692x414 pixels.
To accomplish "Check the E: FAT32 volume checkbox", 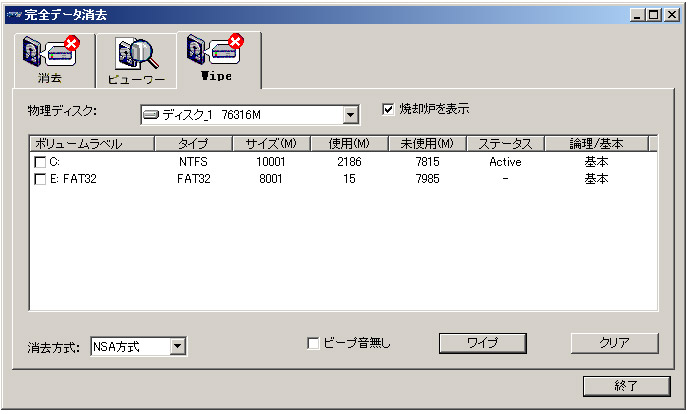I will point(40,179).
